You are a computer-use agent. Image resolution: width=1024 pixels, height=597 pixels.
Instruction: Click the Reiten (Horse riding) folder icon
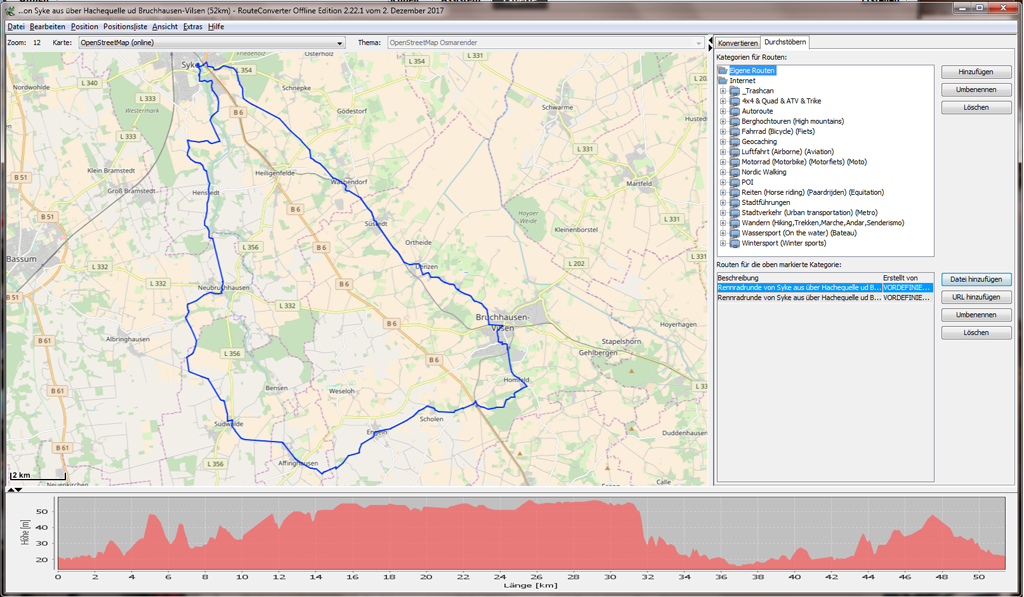[735, 192]
